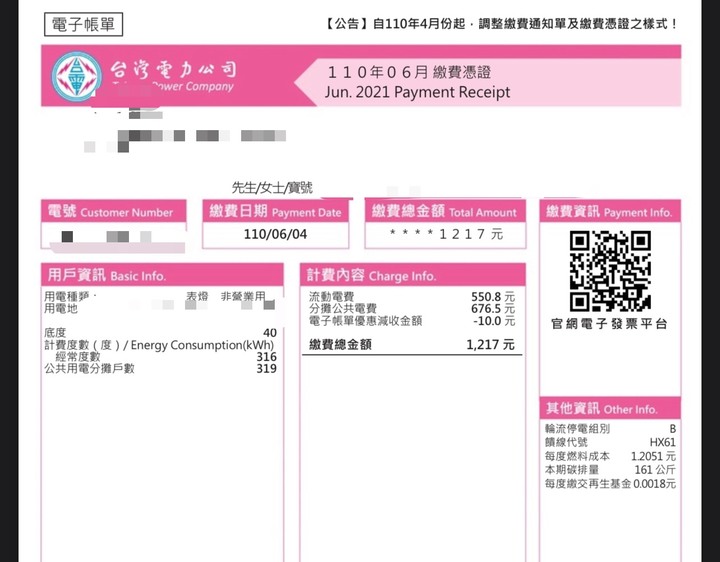The height and width of the screenshot is (562, 720).
Task: Click the 輪流停電組別 value B
Action: tap(672, 429)
